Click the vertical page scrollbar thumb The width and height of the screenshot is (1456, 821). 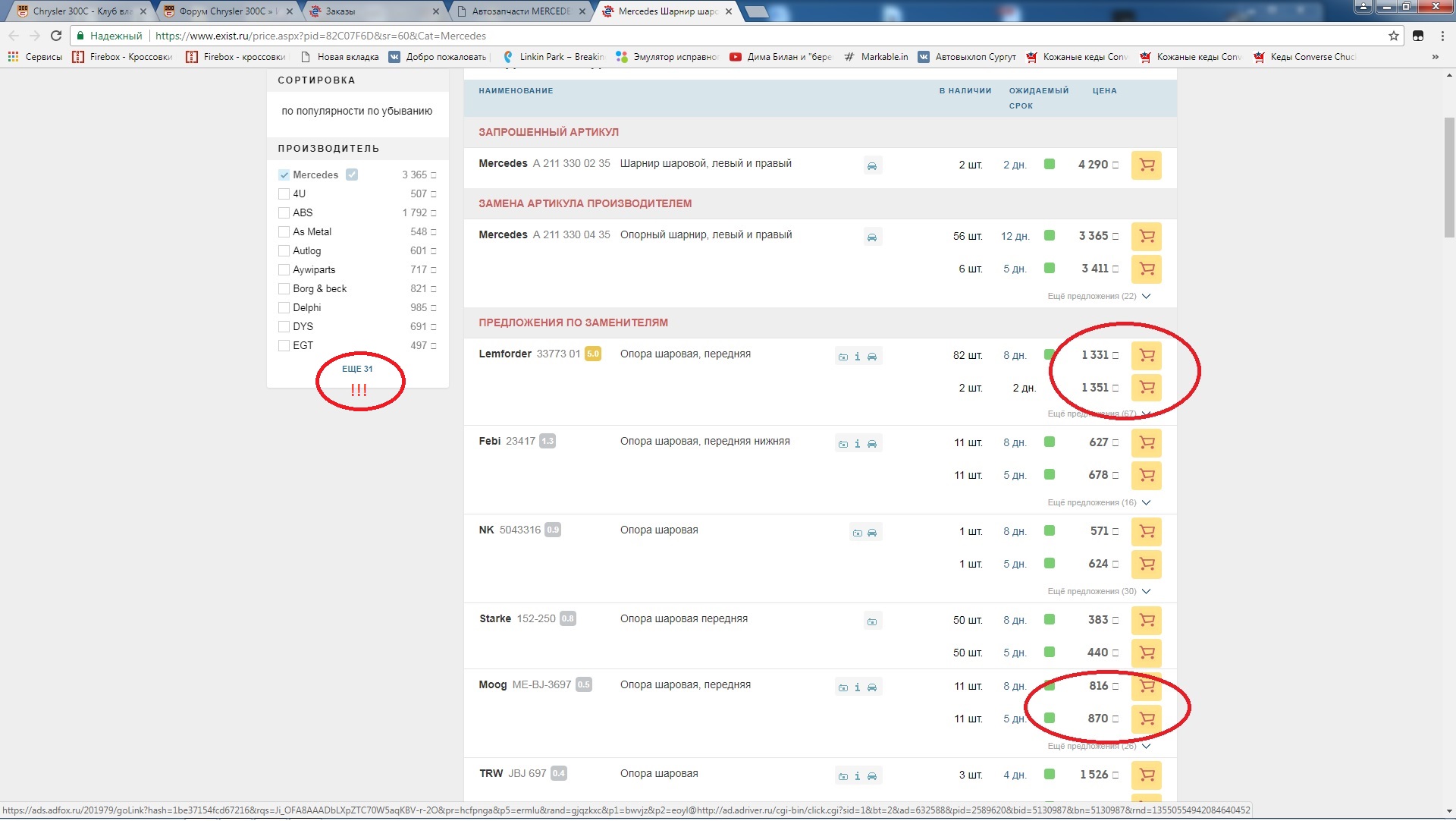click(1449, 178)
